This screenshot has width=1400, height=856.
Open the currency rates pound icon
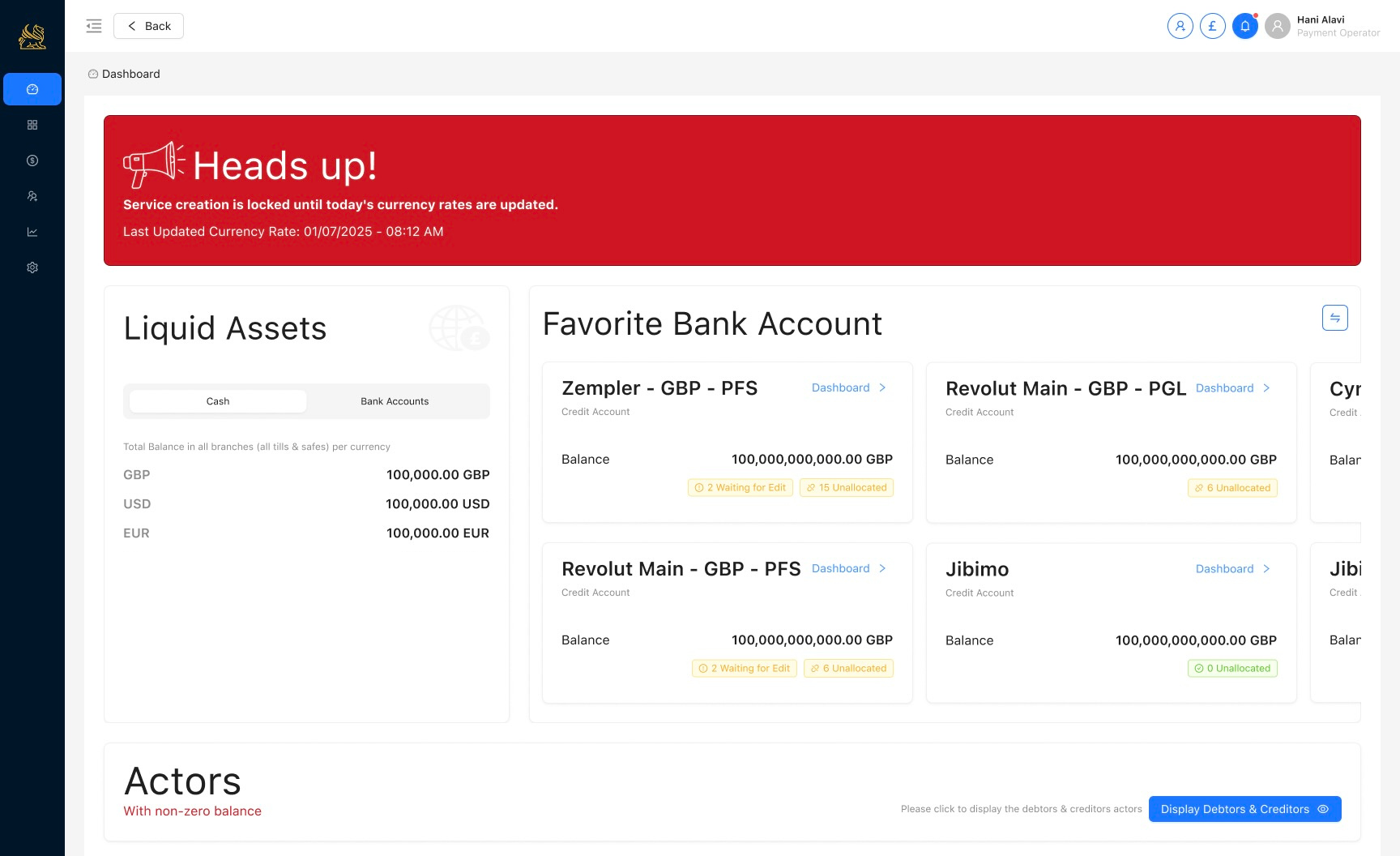click(x=1212, y=25)
